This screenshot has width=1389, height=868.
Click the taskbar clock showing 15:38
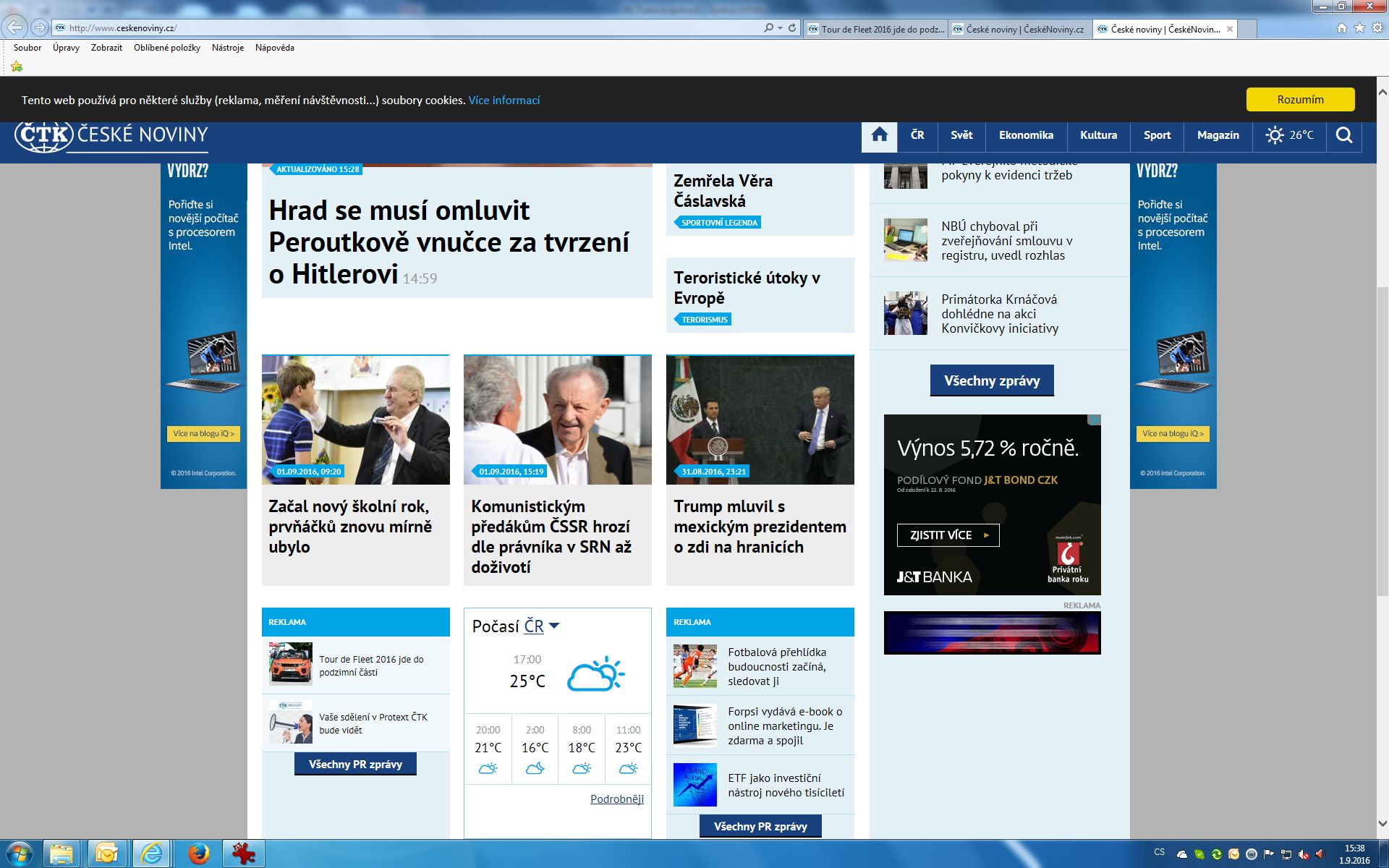pyautogui.click(x=1354, y=854)
